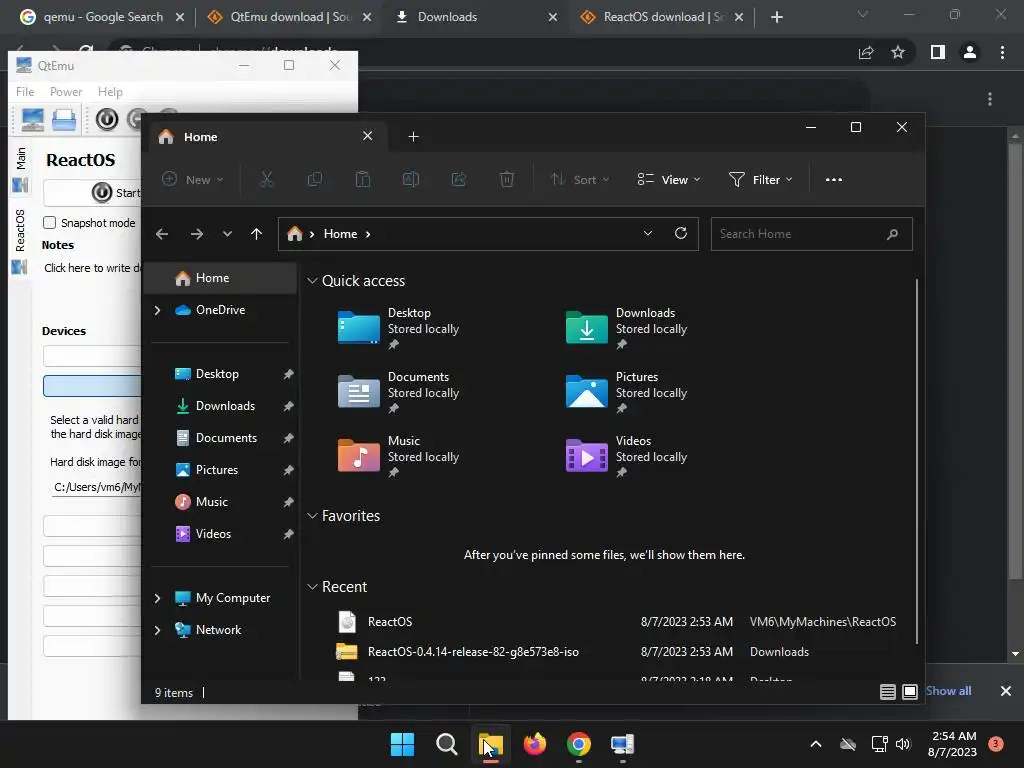
Task: Collapse the Recent section
Action: 313,587
